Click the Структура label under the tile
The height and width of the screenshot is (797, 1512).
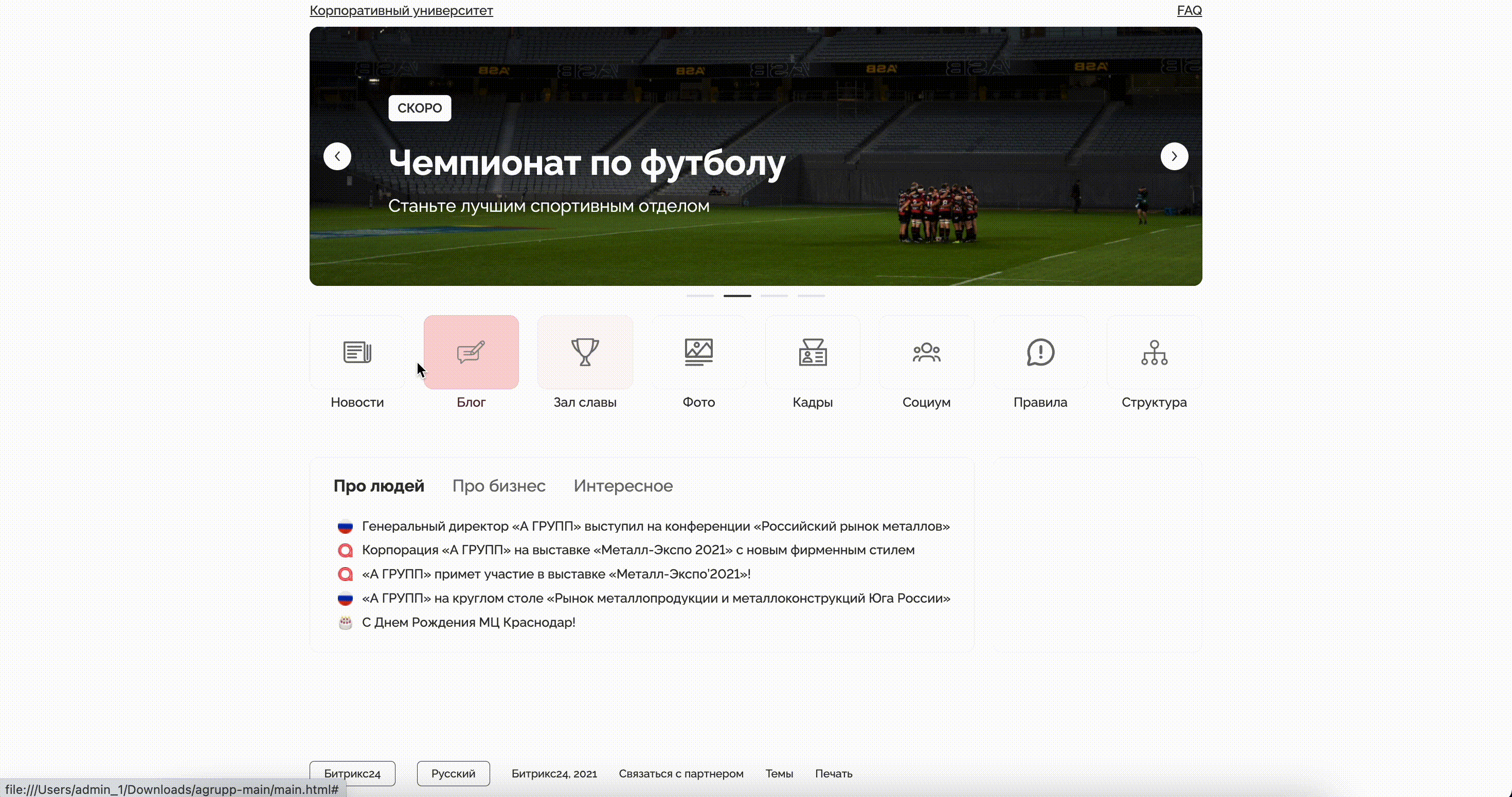[x=1154, y=403]
